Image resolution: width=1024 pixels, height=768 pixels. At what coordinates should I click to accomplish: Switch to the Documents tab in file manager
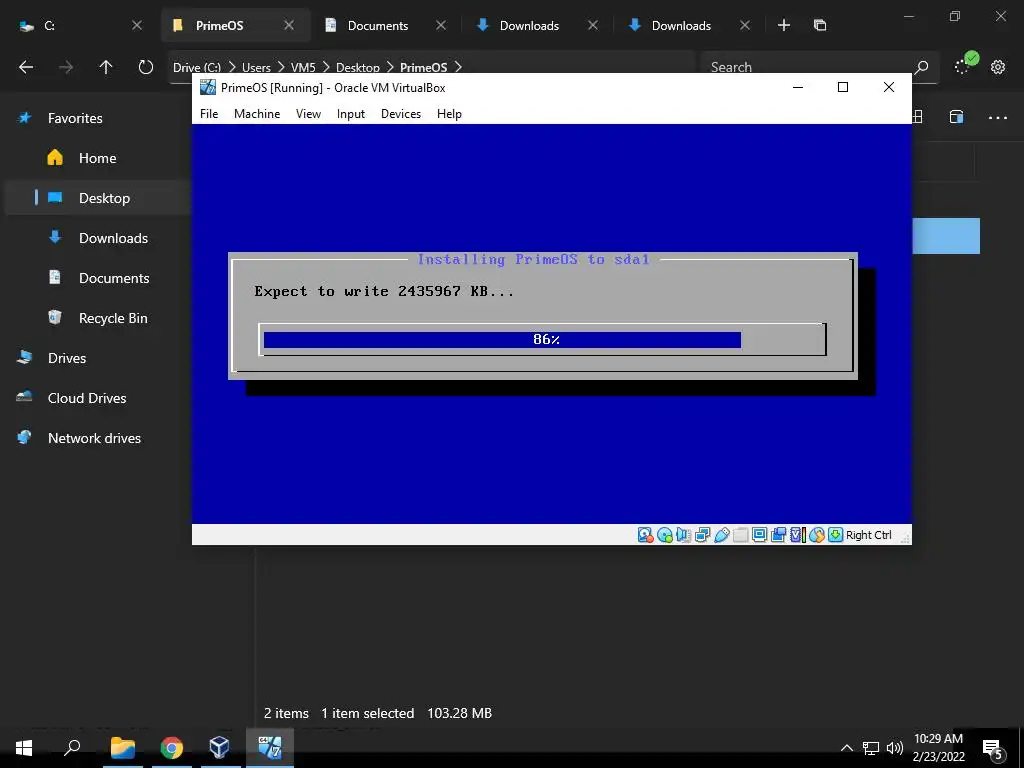[386, 25]
